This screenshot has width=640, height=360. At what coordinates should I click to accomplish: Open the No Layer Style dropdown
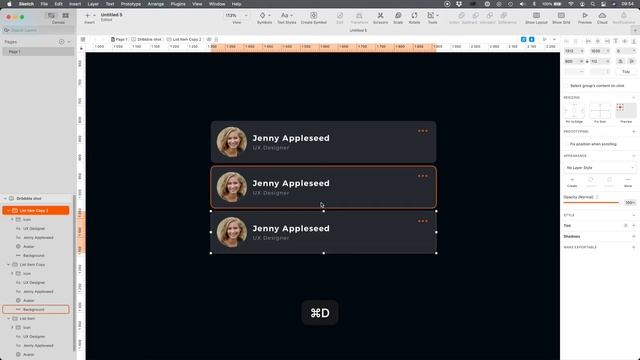pyautogui.click(x=600, y=168)
